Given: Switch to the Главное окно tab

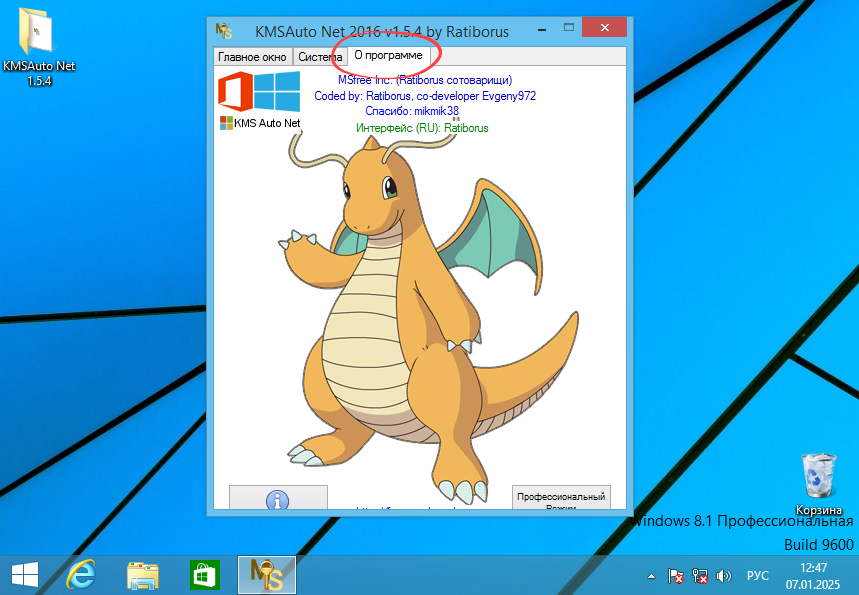Looking at the screenshot, I should (x=252, y=57).
